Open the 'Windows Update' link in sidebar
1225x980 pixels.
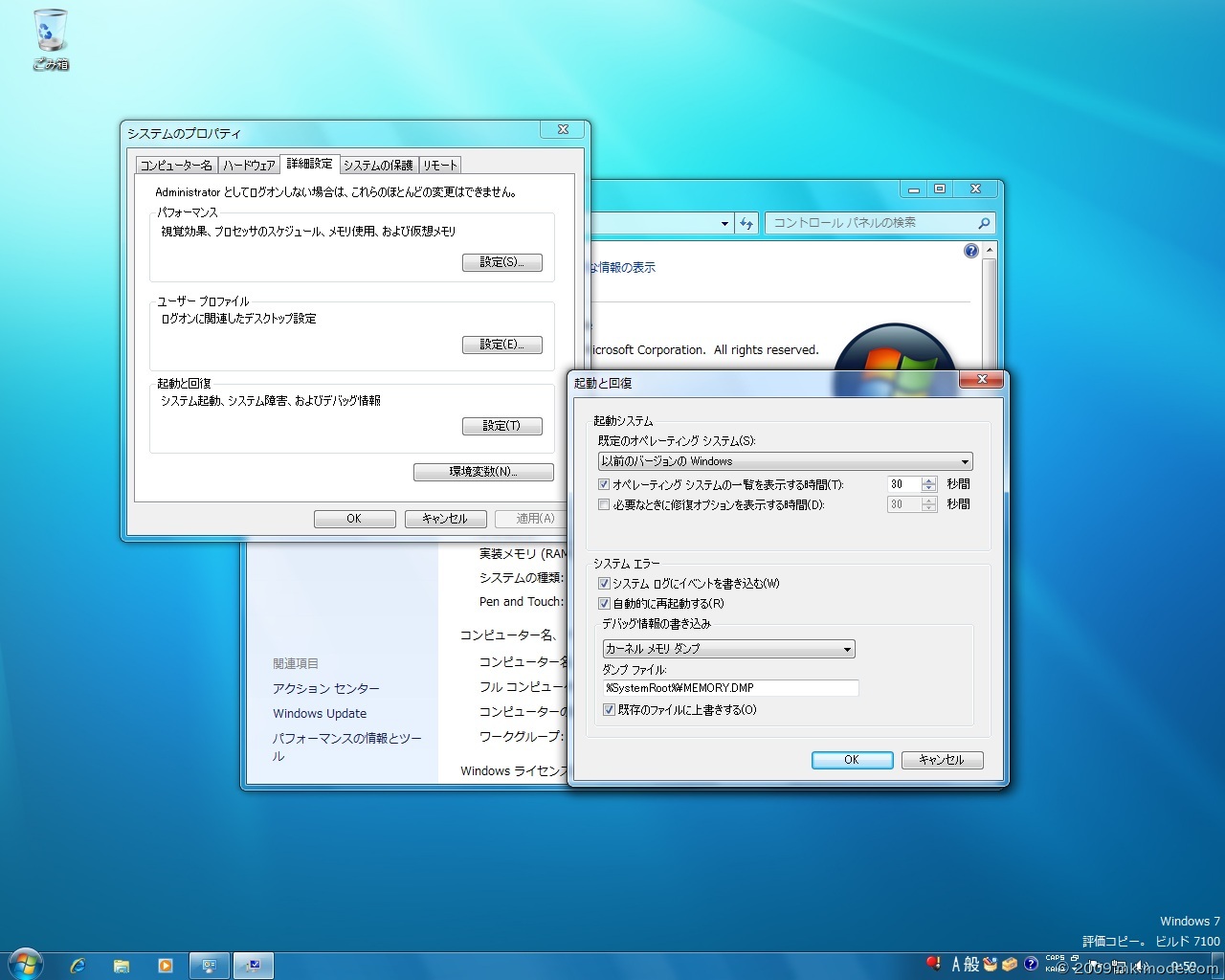click(320, 713)
